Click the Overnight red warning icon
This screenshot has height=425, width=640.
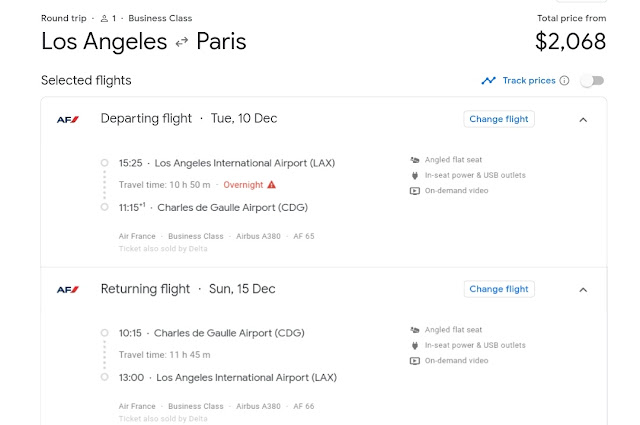click(x=271, y=185)
